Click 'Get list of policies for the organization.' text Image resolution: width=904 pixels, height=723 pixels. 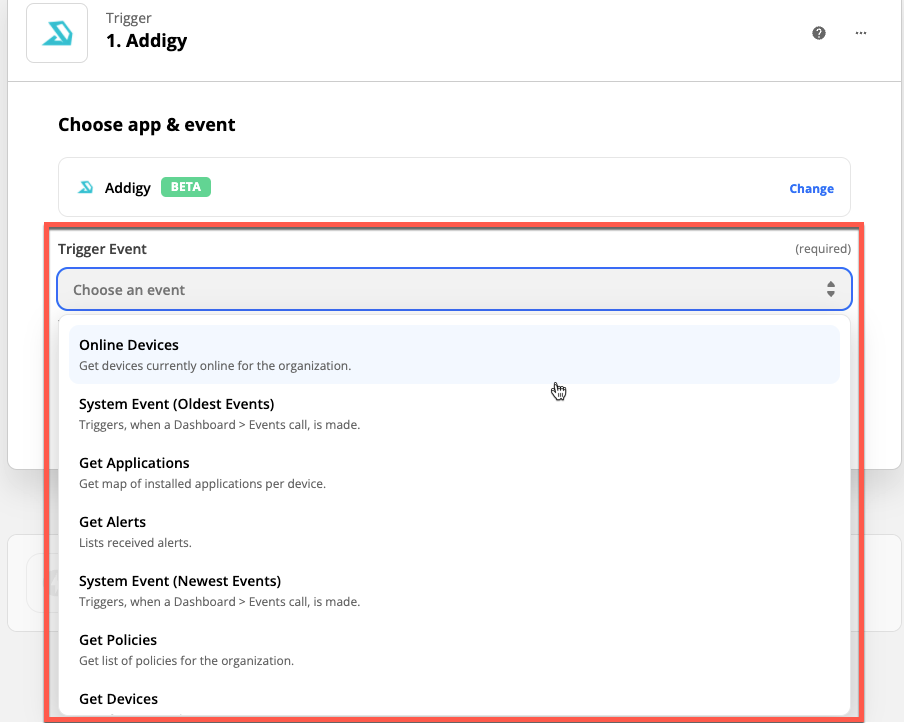(186, 661)
